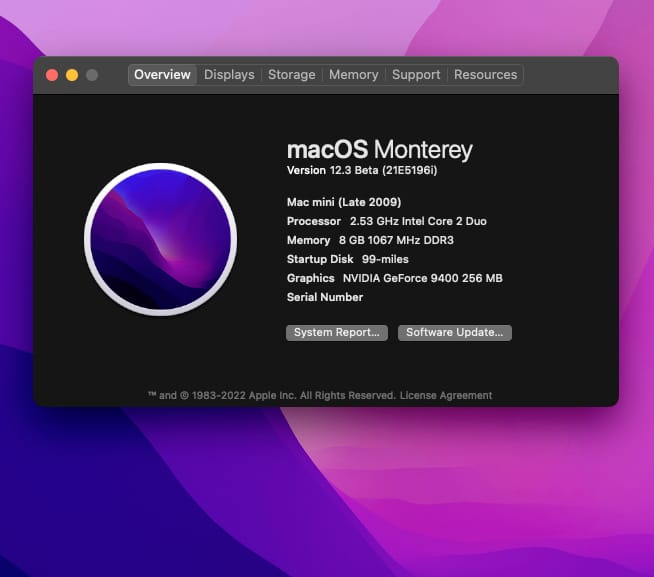The image size is (654, 577).
Task: Click the Processor label
Action: click(x=314, y=221)
